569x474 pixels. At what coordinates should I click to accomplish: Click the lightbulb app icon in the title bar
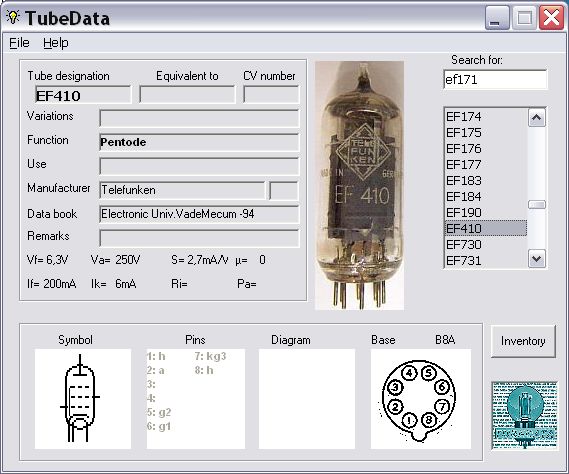(13, 17)
